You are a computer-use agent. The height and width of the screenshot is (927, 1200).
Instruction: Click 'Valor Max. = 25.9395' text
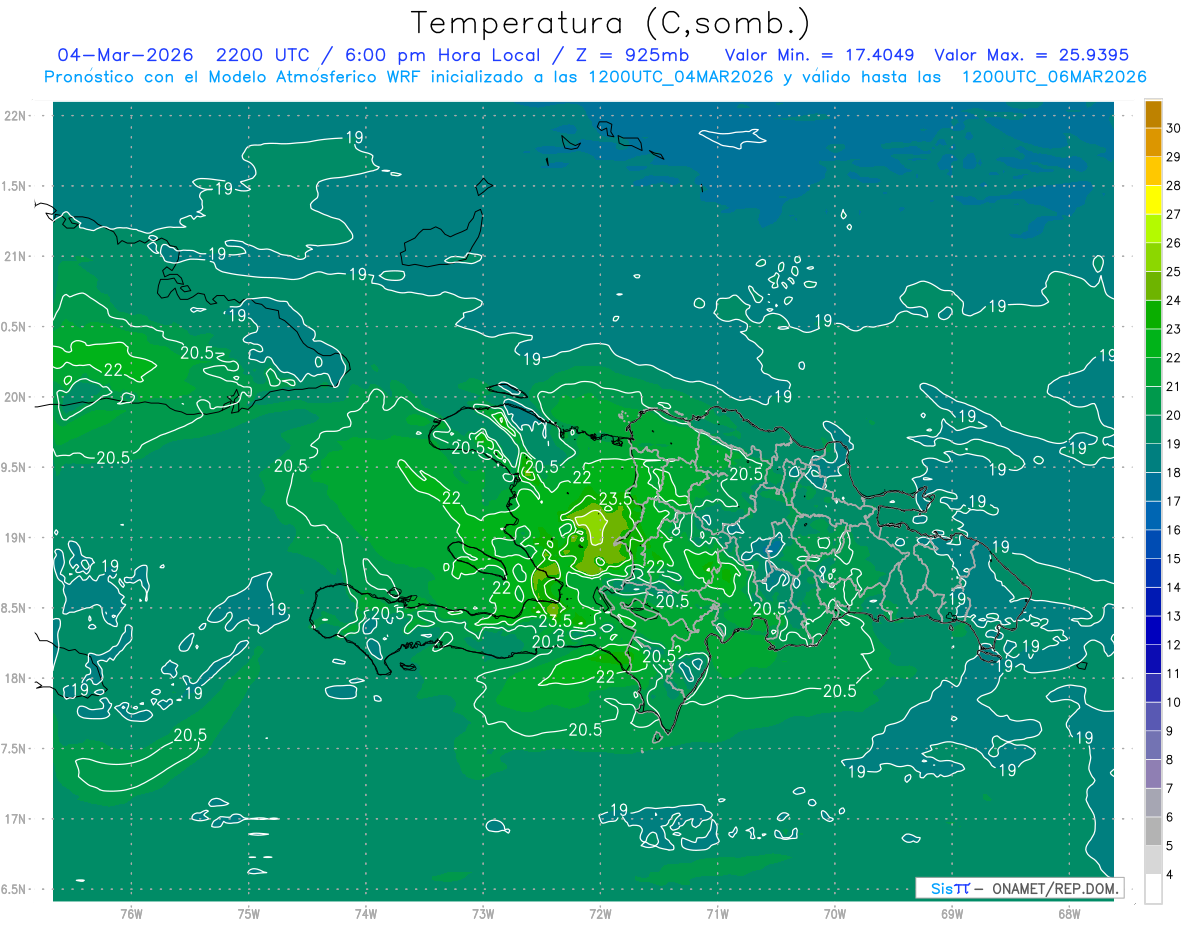tap(1032, 55)
